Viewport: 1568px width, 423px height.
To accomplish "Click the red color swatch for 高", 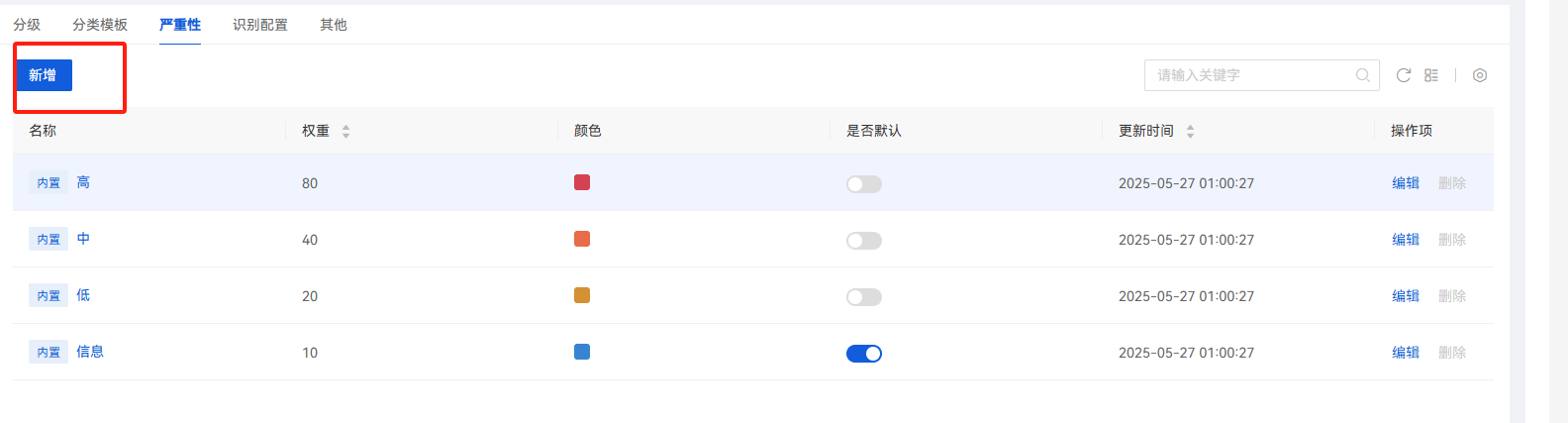I will pos(582,182).
